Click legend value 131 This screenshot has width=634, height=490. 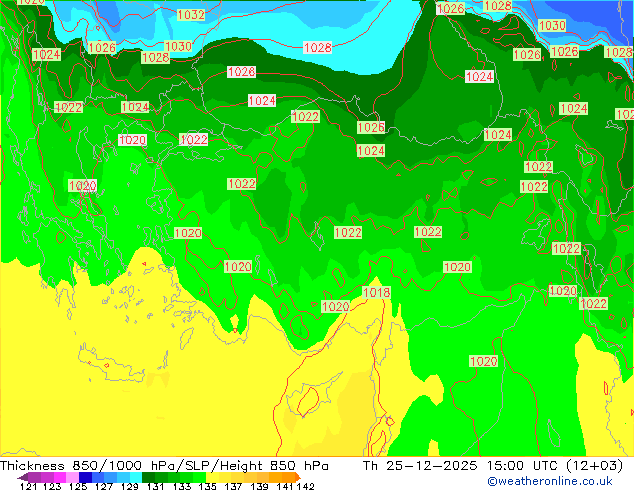pyautogui.click(x=156, y=486)
